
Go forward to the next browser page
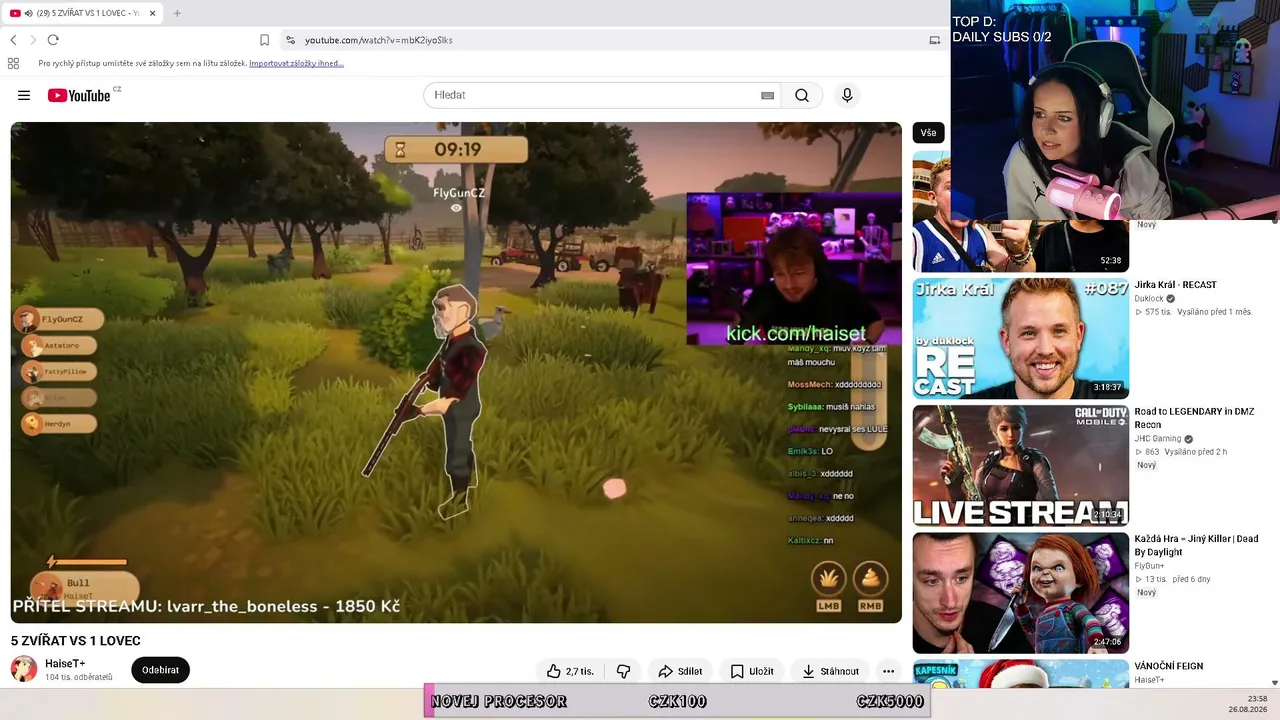(33, 40)
